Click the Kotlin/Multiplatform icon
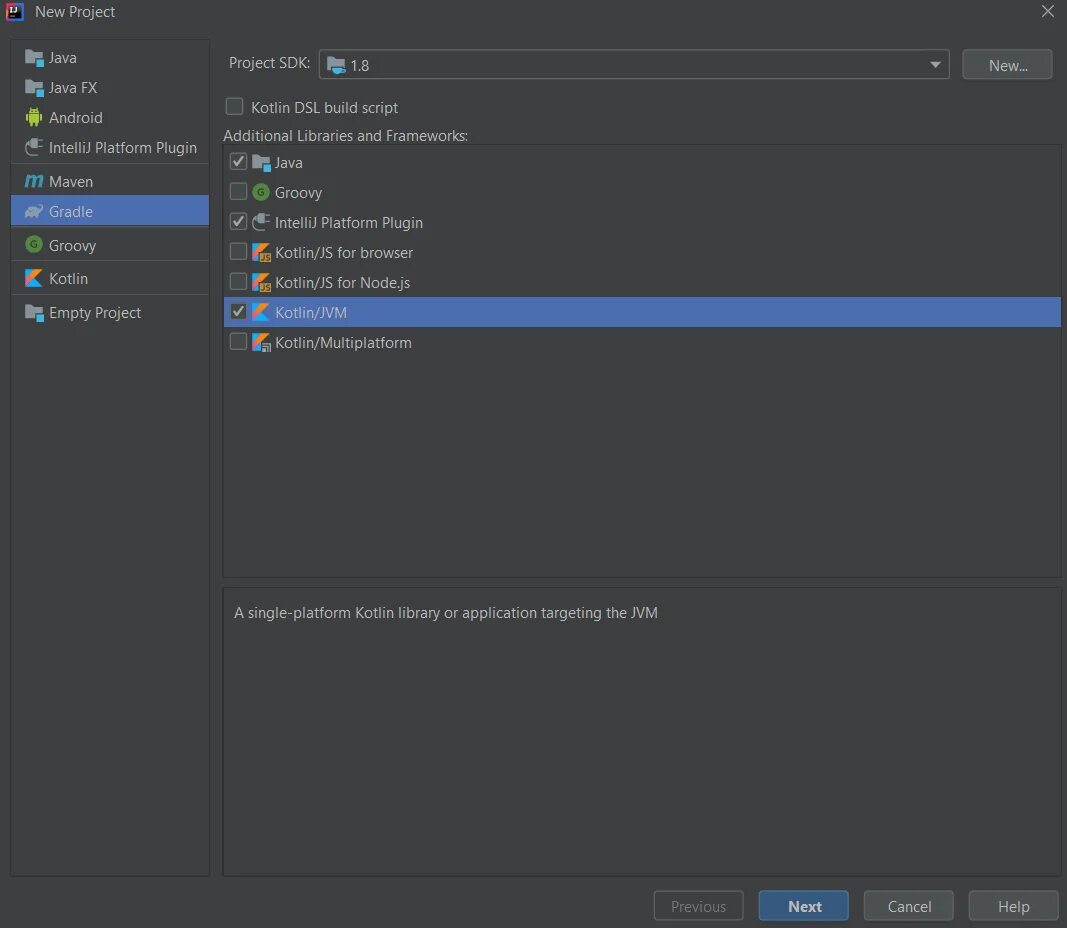The width and height of the screenshot is (1067, 928). [x=261, y=342]
